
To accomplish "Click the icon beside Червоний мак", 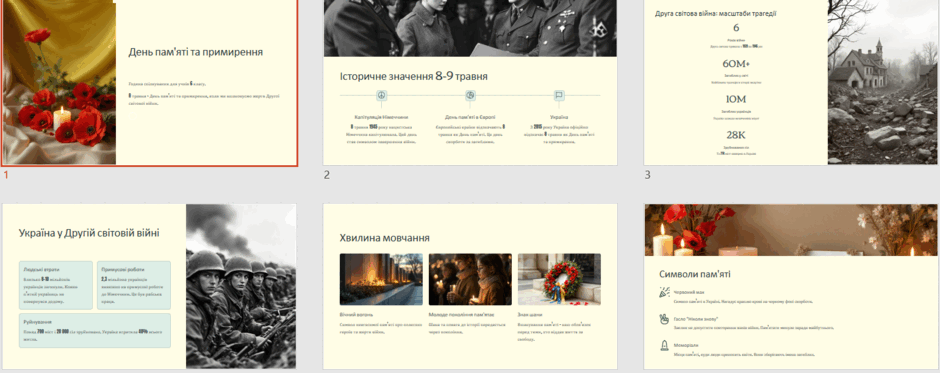I will coord(664,292).
